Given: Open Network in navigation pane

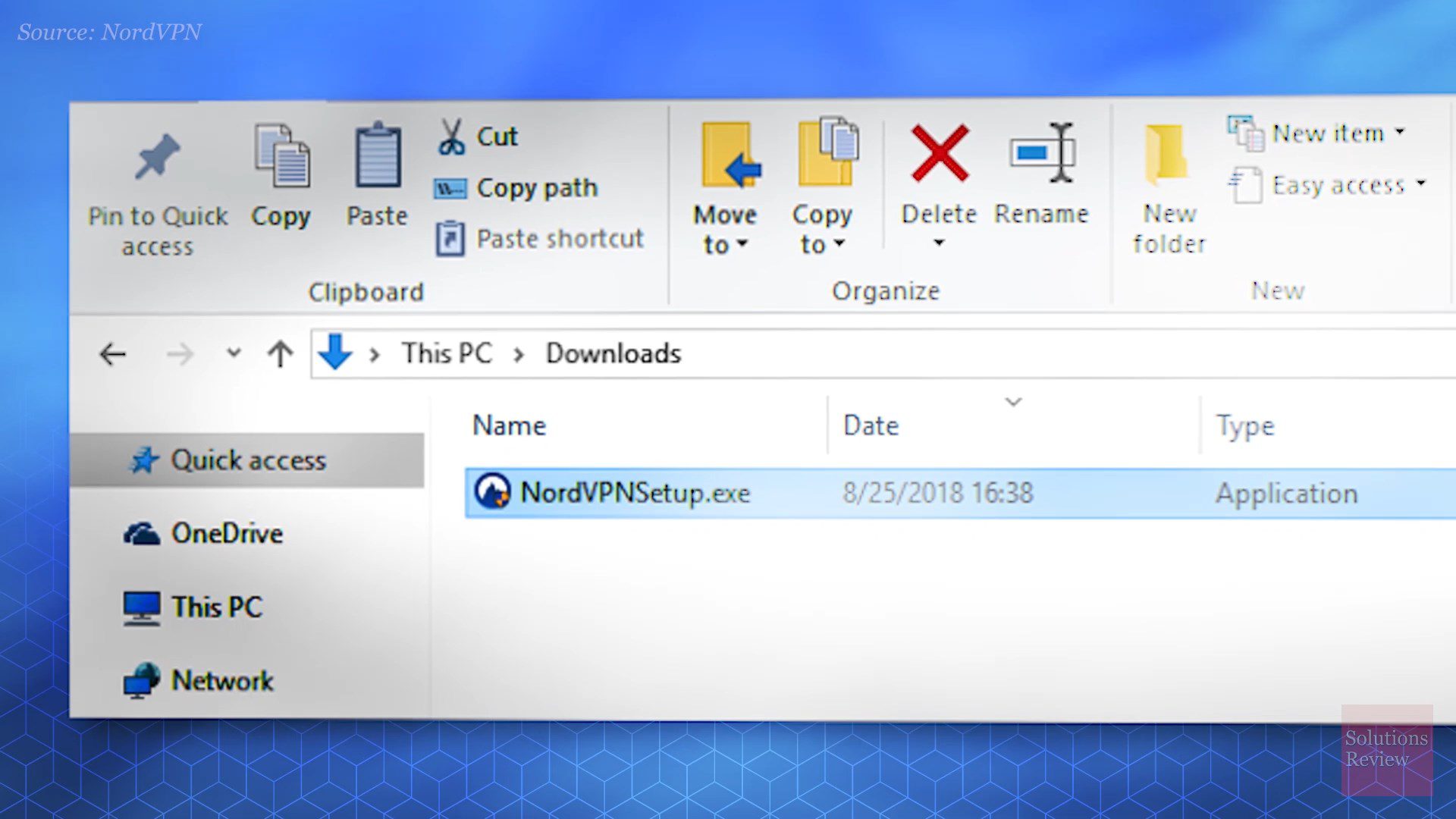Looking at the screenshot, I should point(222,681).
